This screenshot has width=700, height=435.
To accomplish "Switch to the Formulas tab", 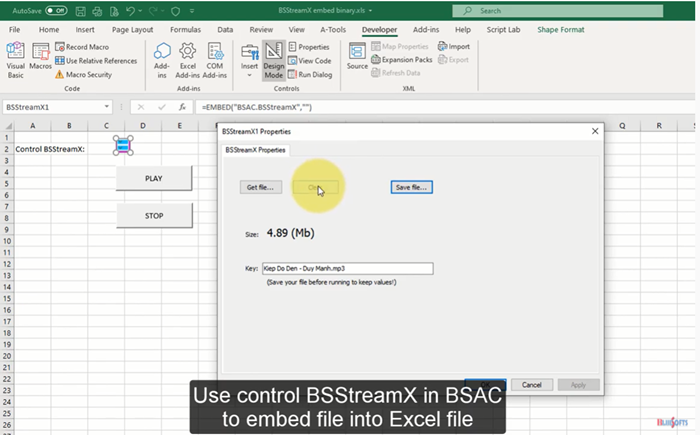I will pos(185,29).
